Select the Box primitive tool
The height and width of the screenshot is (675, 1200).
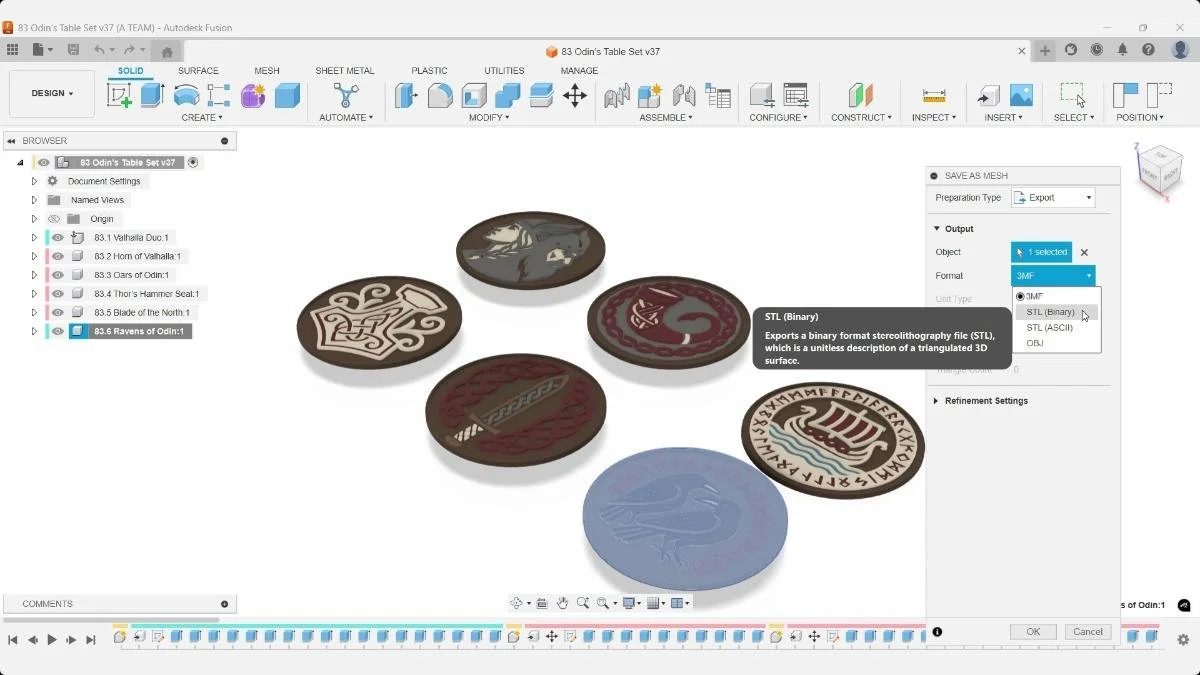click(x=287, y=95)
